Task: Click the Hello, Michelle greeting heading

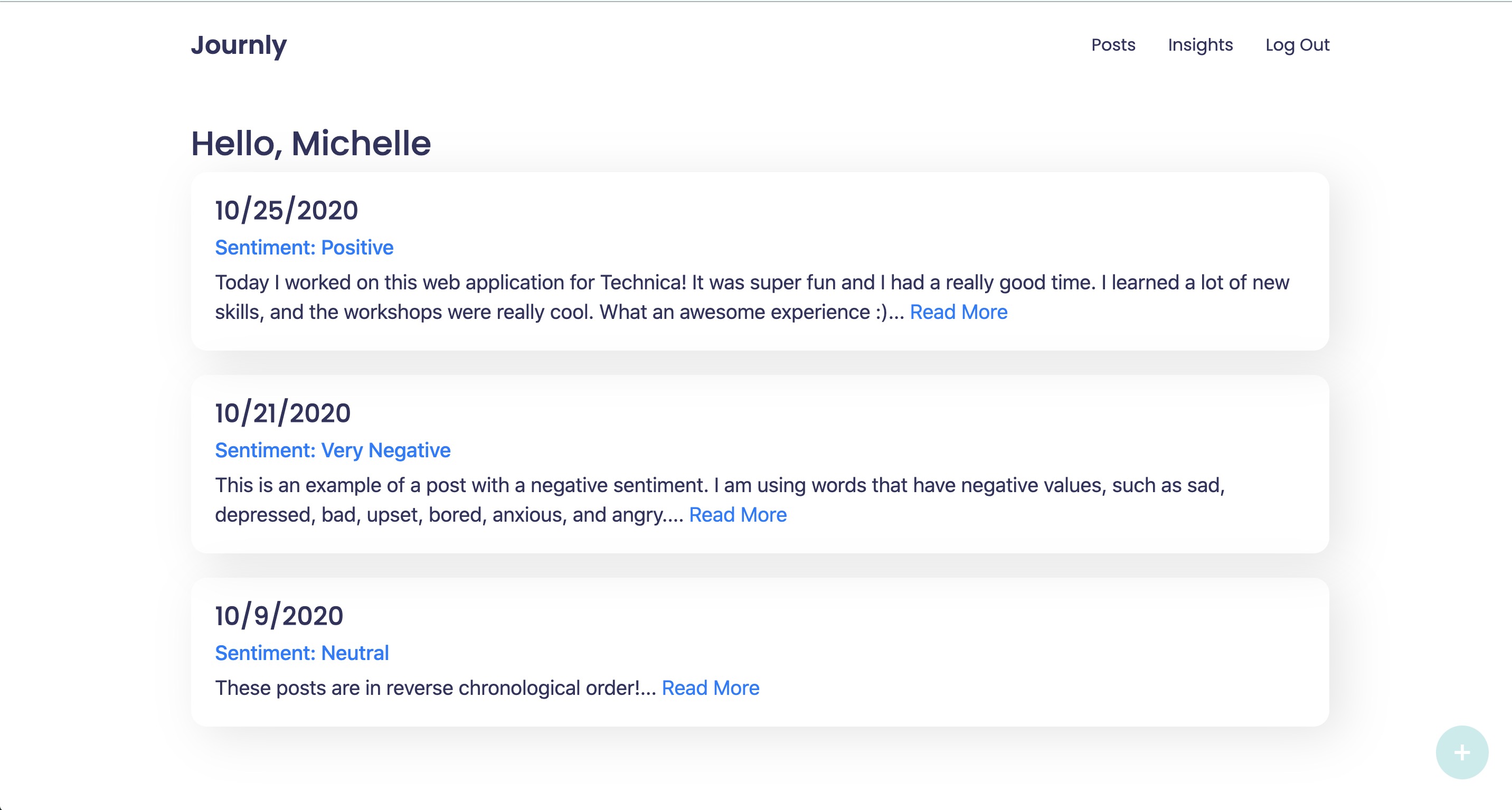Action: coord(311,143)
